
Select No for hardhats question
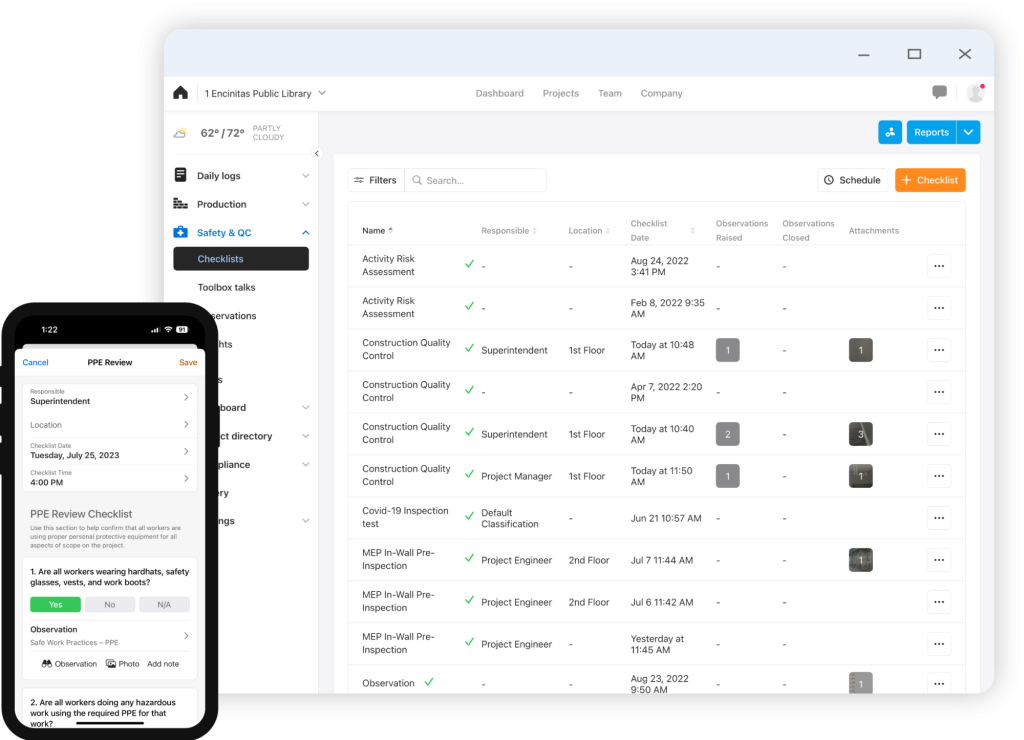click(x=109, y=604)
